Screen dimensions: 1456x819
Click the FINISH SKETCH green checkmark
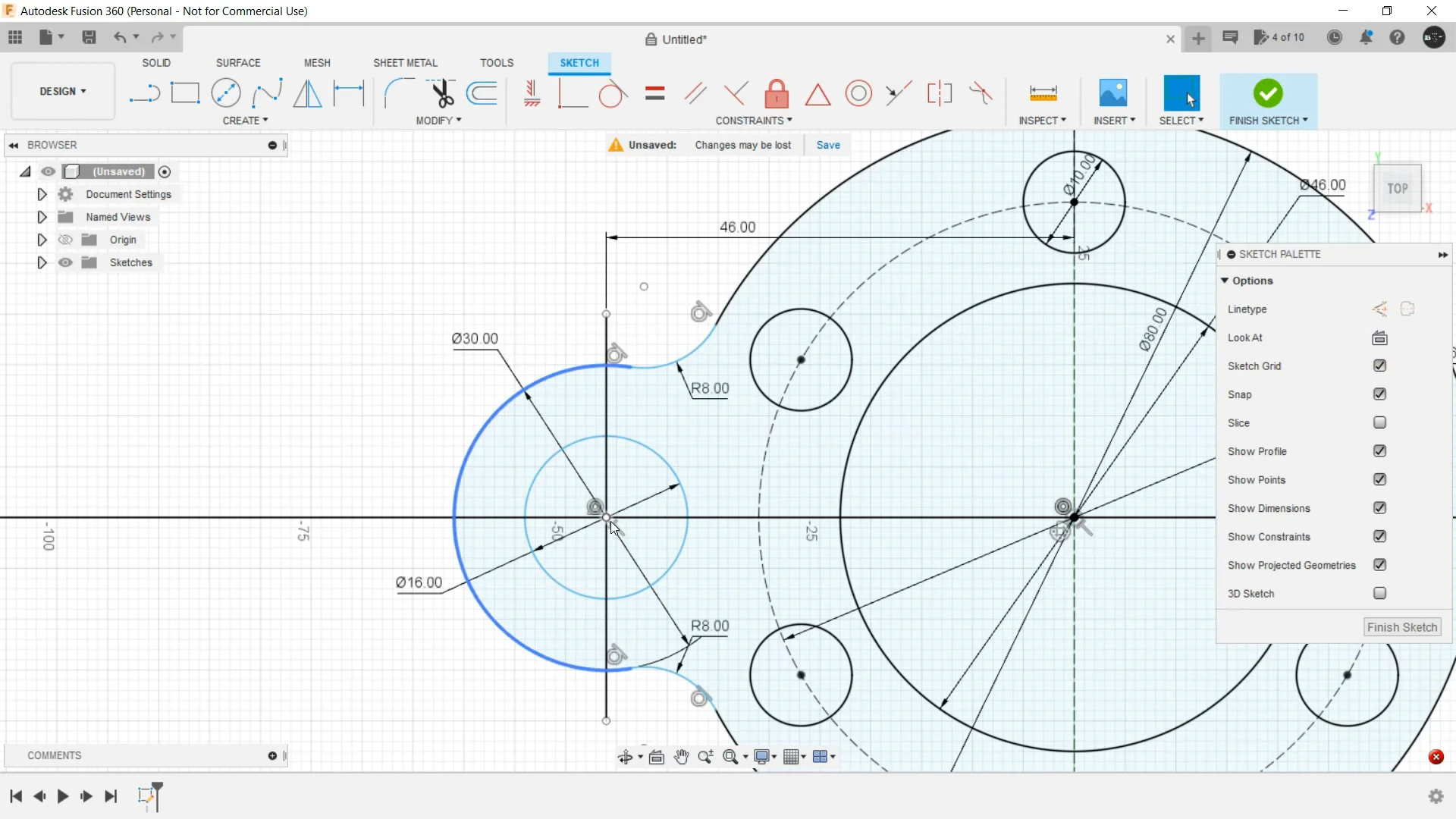click(1268, 93)
